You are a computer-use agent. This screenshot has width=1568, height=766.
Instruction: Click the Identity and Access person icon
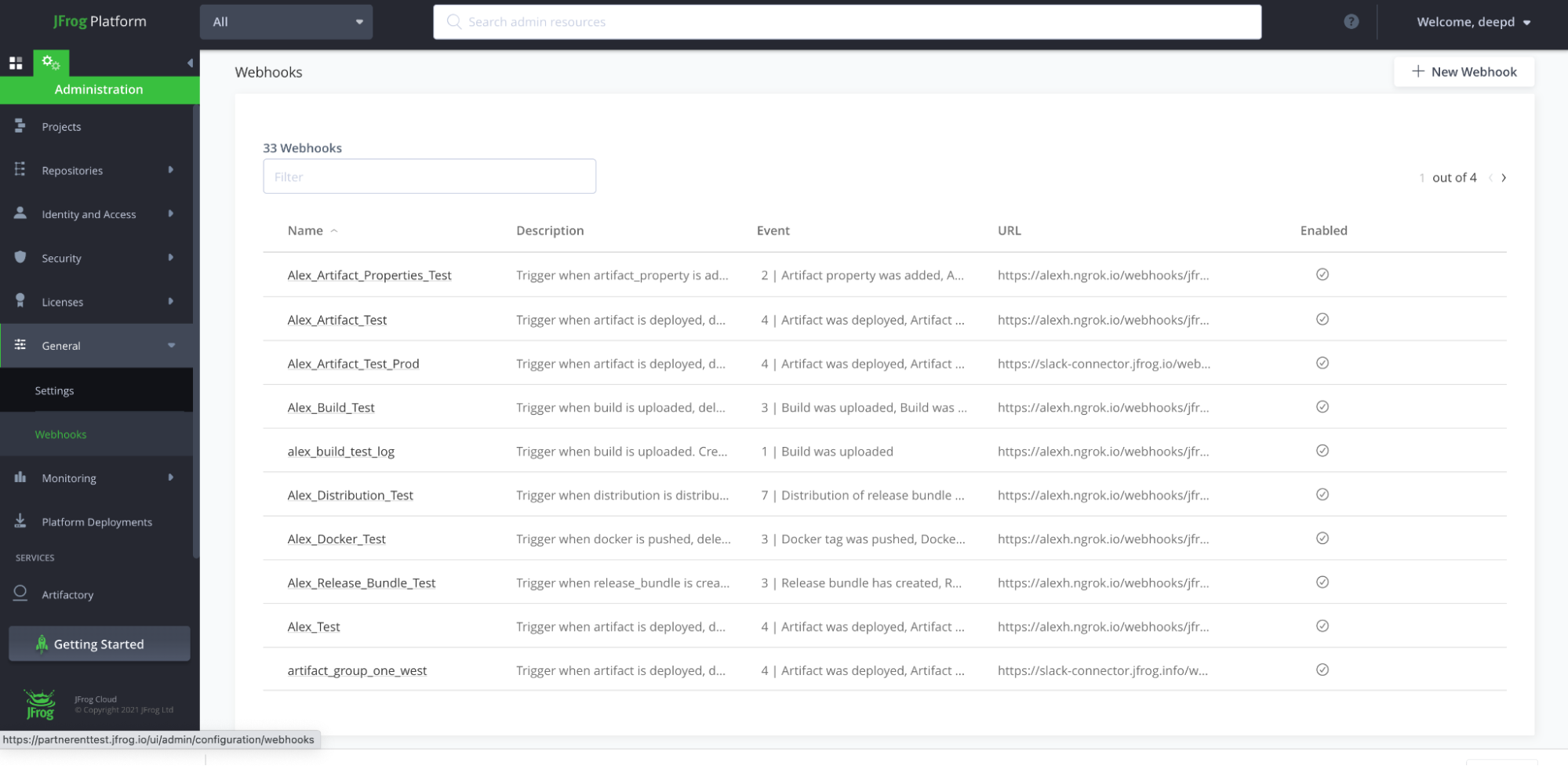coord(20,213)
